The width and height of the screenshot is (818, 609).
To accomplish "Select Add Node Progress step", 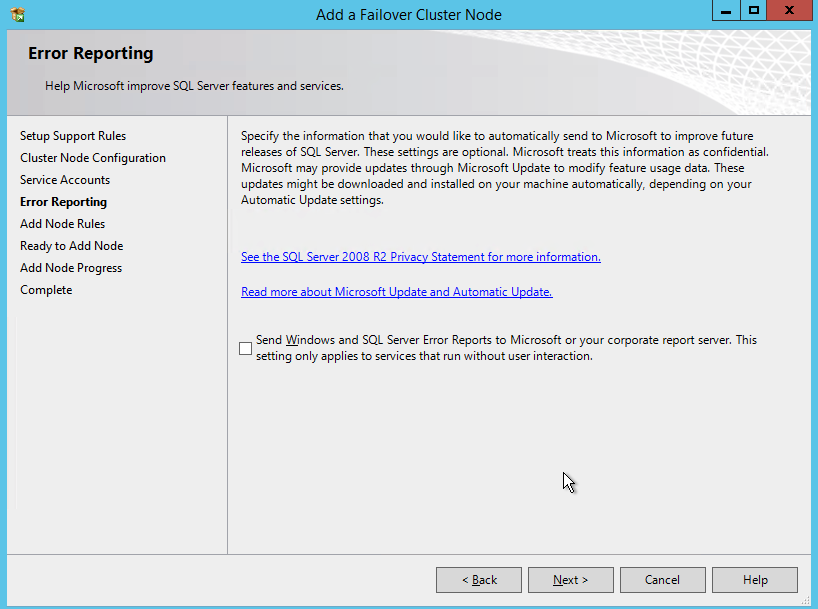I will click(71, 268).
